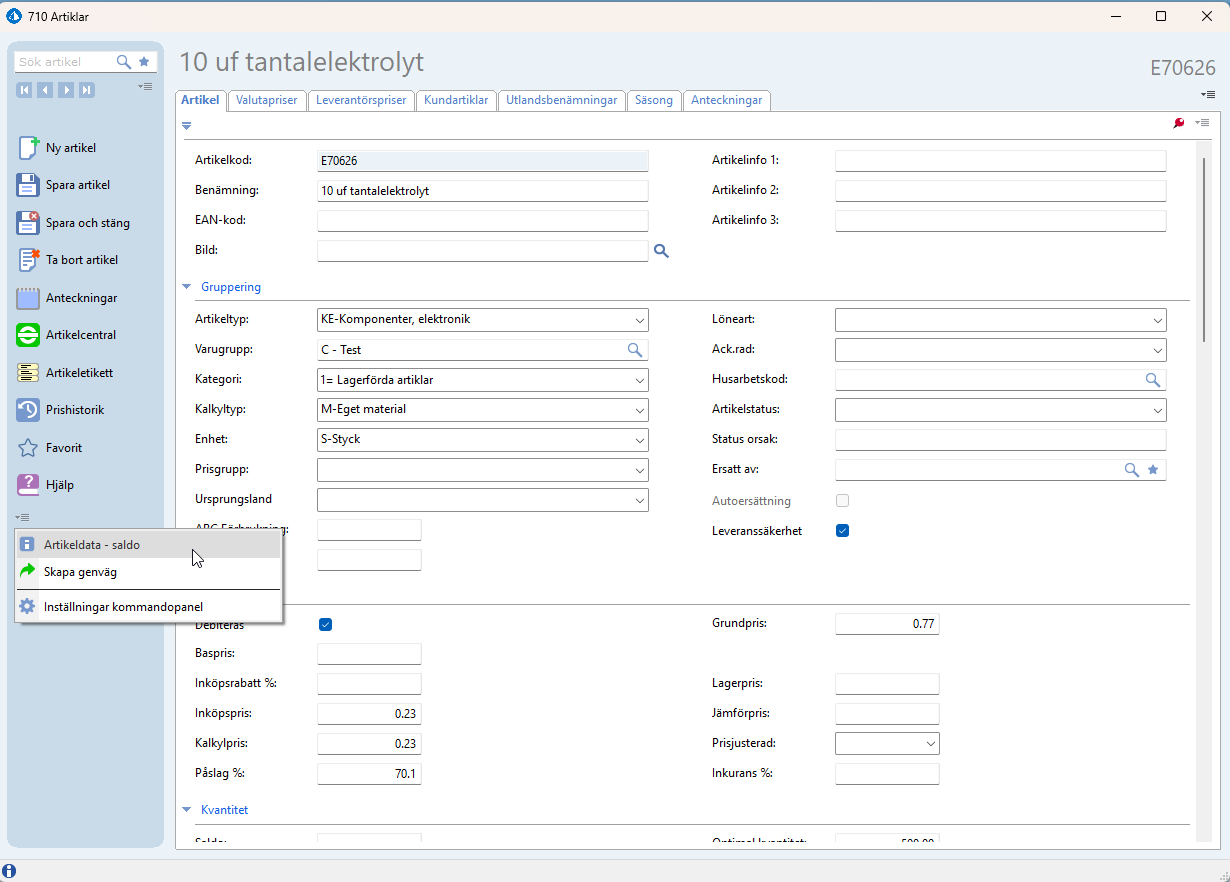
Task: Open Artikelcentral from the sidebar
Action: pyautogui.click(x=29, y=335)
